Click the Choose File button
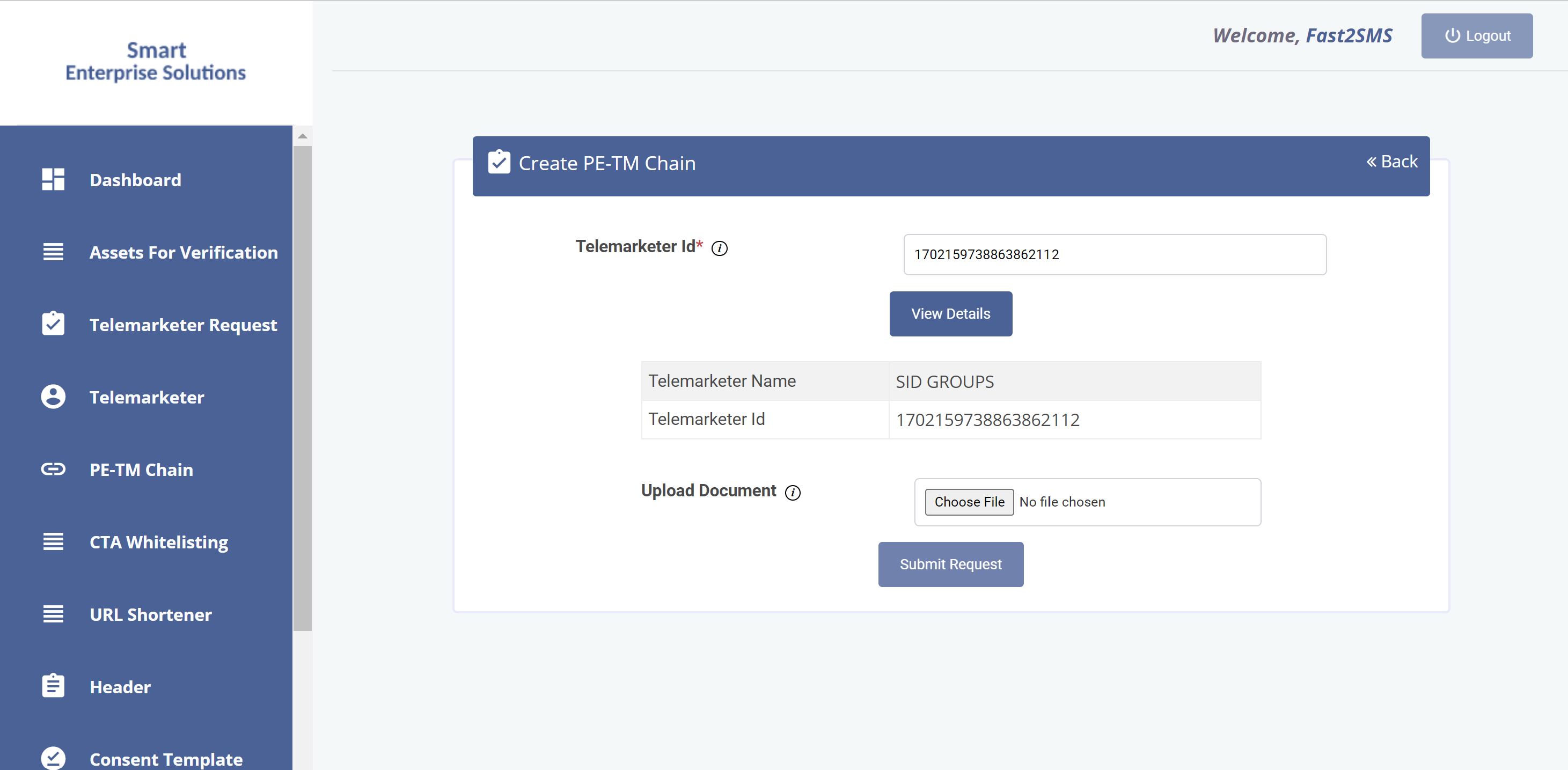The width and height of the screenshot is (1568, 770). point(969,502)
